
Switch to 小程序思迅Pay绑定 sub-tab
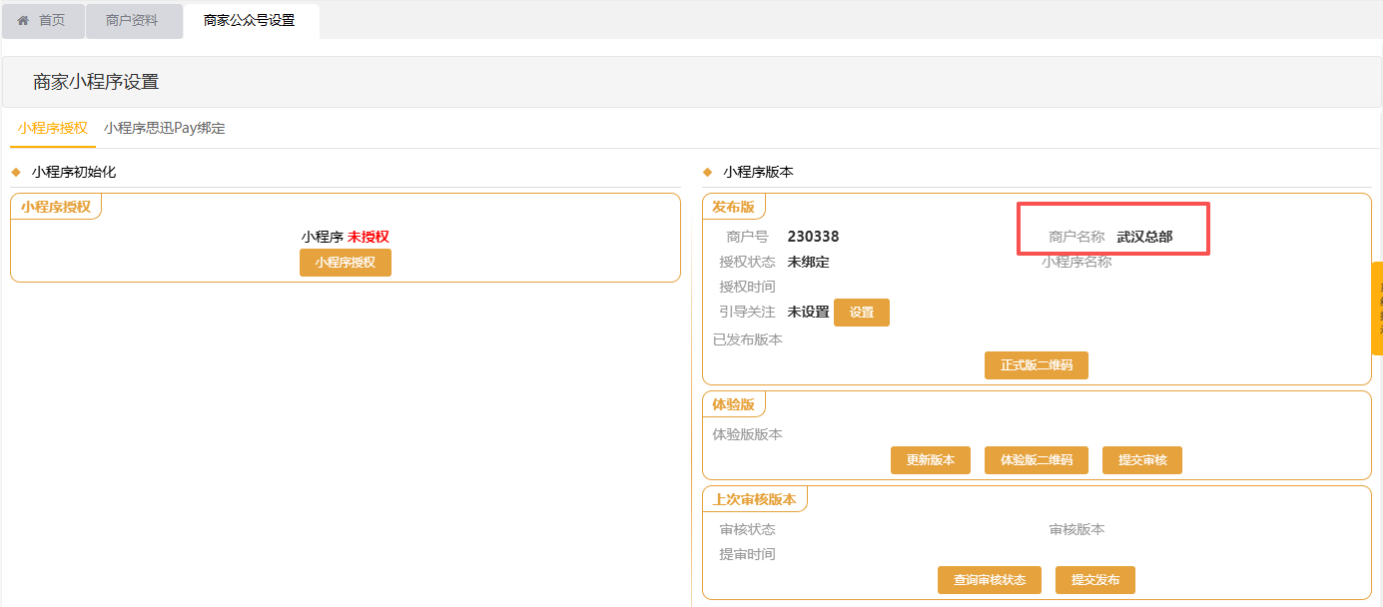click(164, 128)
